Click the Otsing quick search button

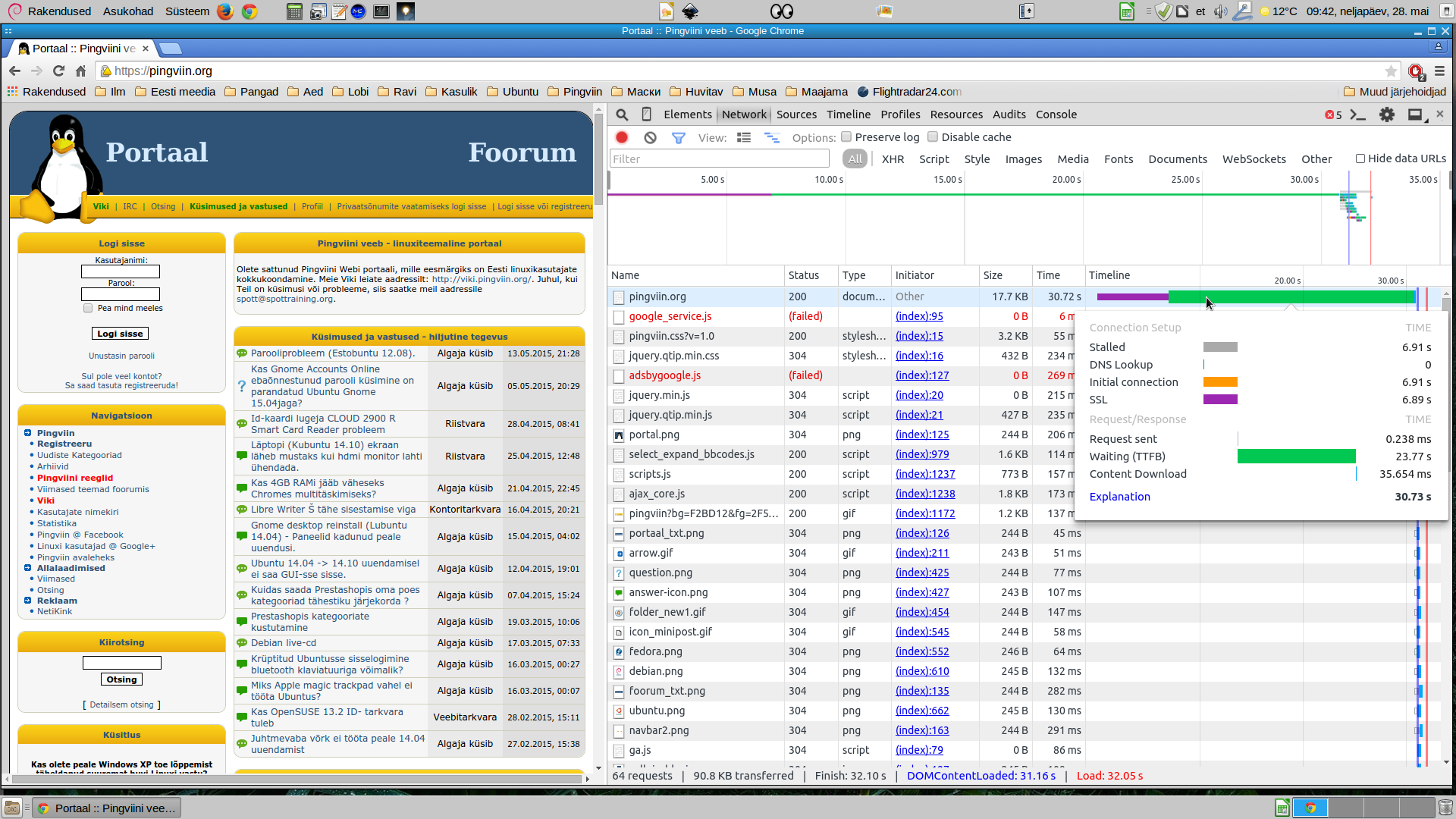[x=121, y=679]
